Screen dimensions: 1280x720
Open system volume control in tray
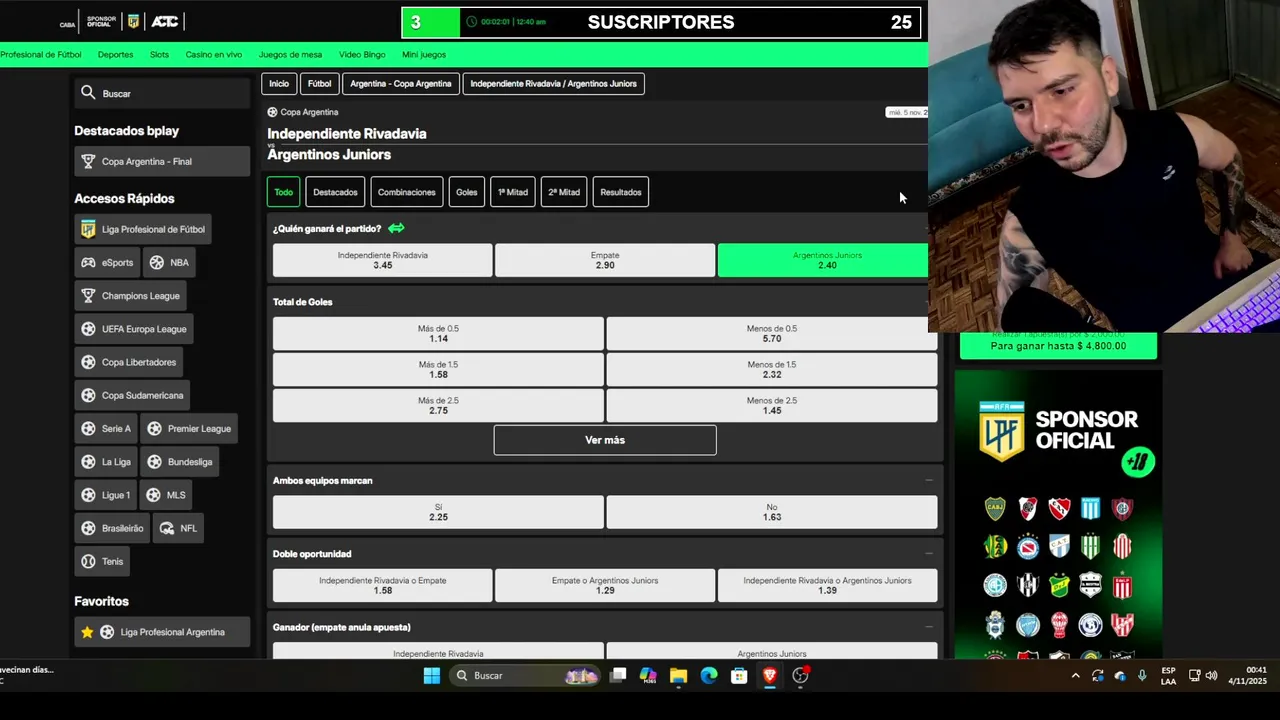click(x=1212, y=676)
